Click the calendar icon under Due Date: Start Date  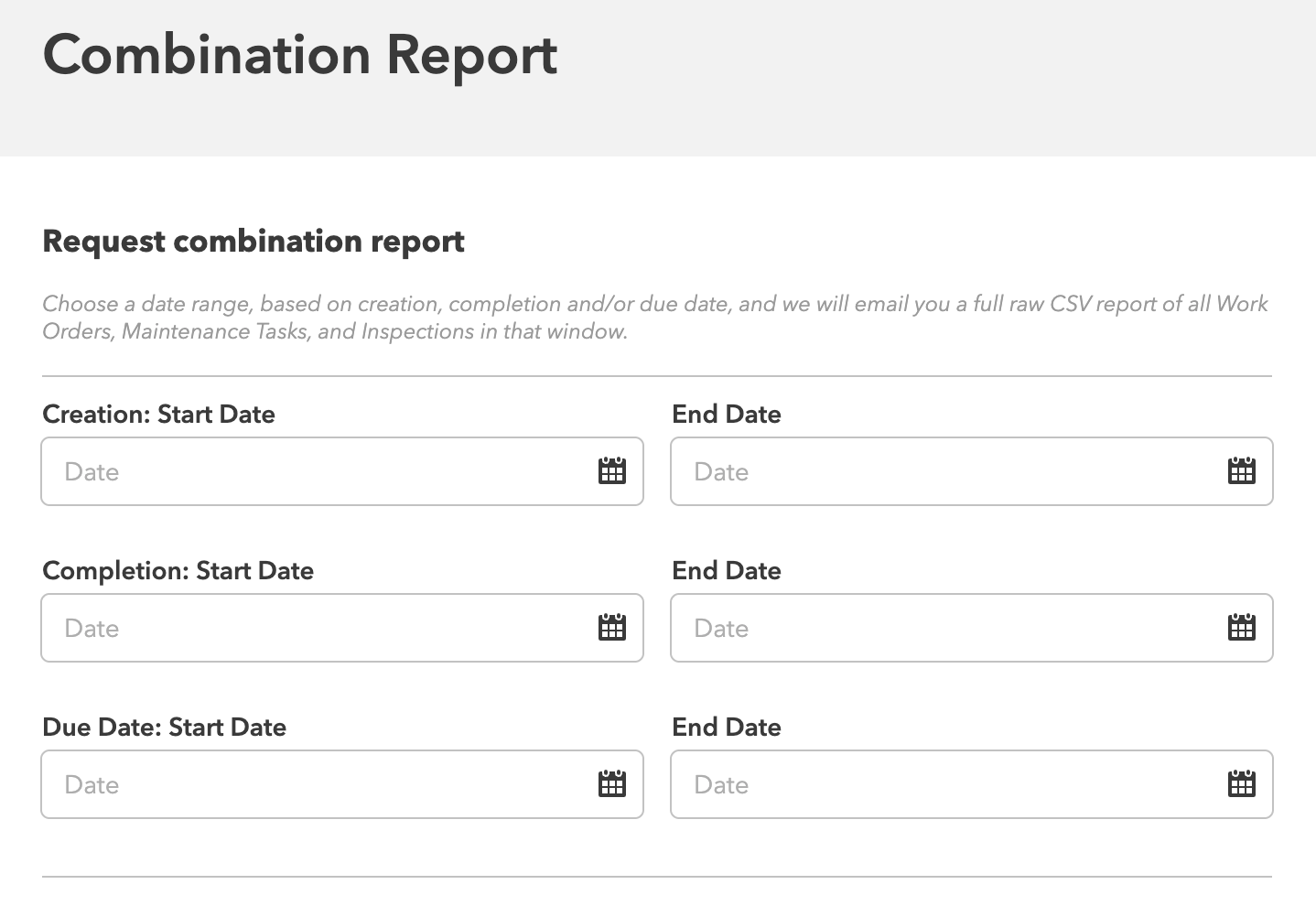tap(611, 784)
